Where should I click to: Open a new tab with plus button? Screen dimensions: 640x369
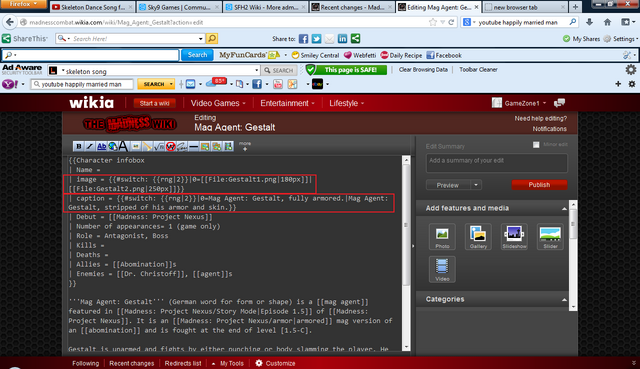(x=575, y=7)
